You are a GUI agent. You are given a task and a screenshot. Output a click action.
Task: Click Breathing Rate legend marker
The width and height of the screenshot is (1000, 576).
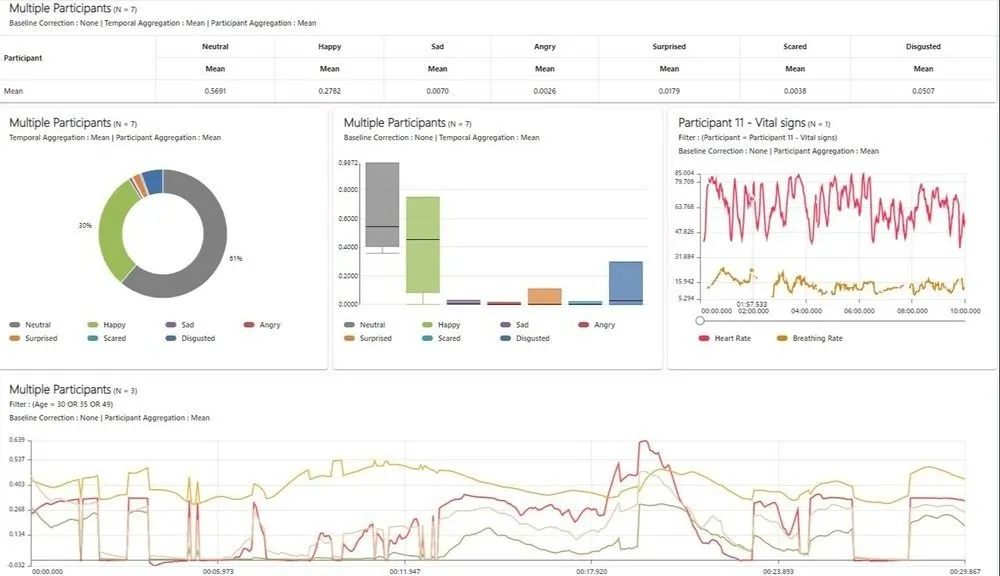click(x=782, y=338)
